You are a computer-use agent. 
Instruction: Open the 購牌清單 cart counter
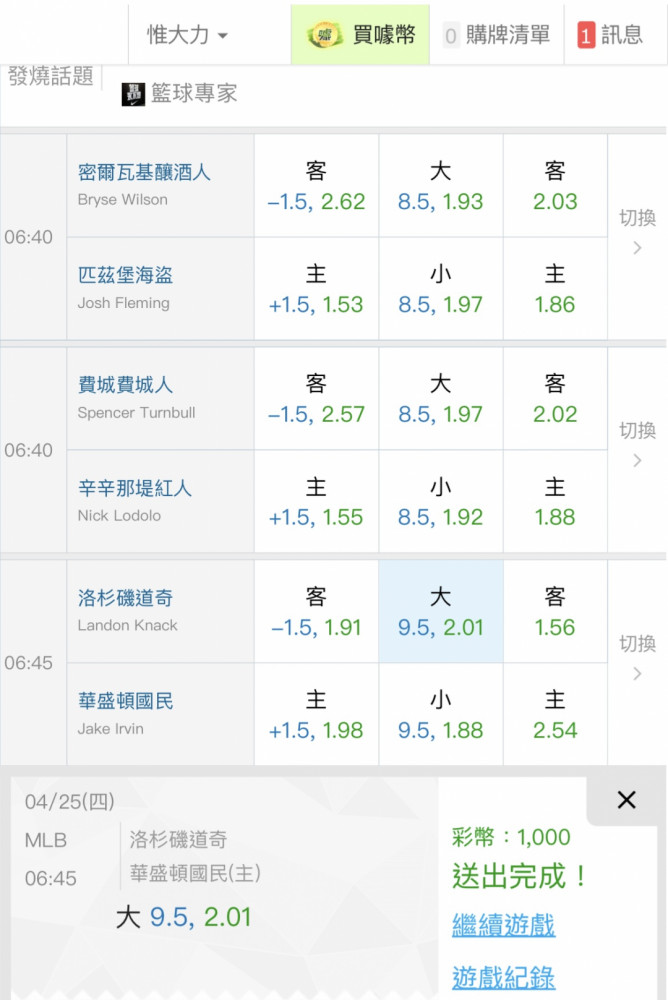point(450,36)
